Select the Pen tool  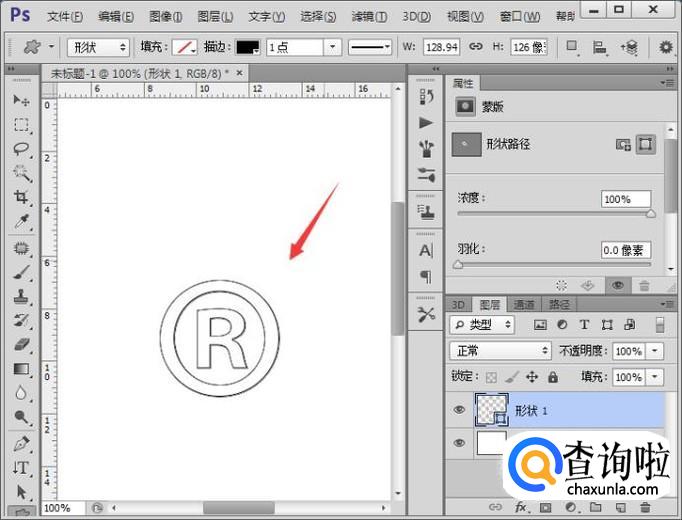point(21,442)
